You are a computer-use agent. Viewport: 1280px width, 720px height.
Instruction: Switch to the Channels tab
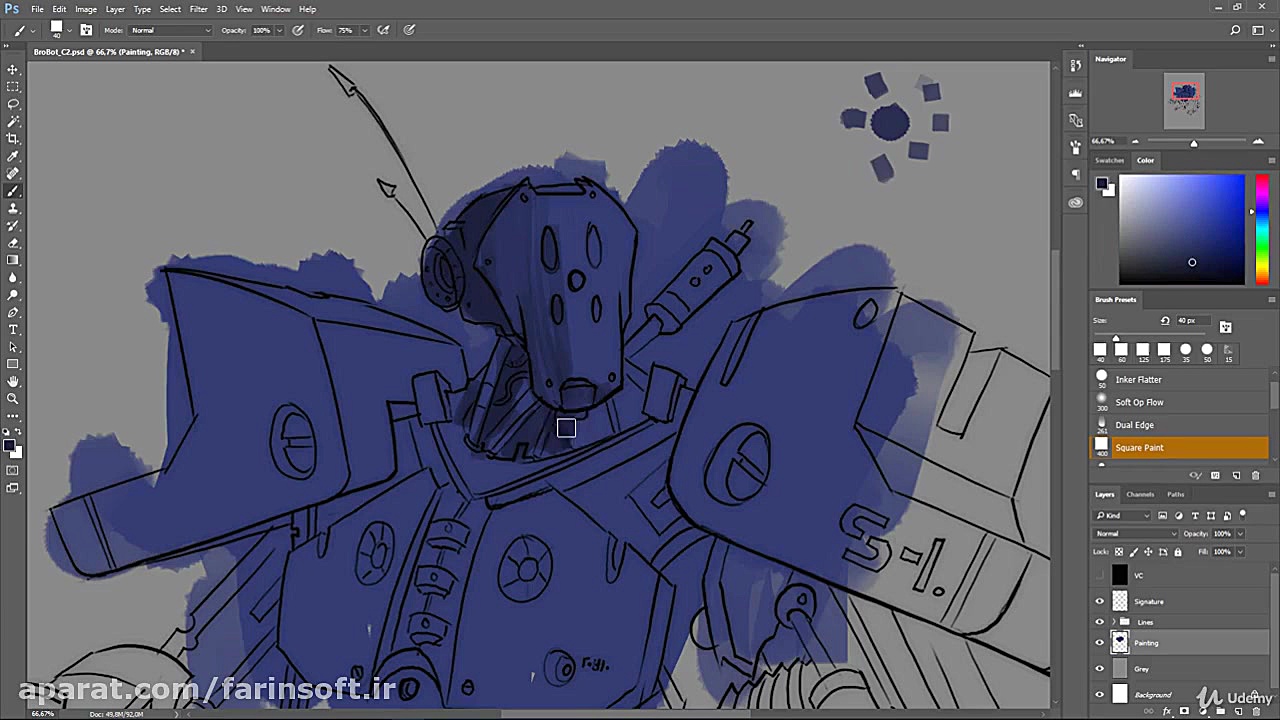1140,494
